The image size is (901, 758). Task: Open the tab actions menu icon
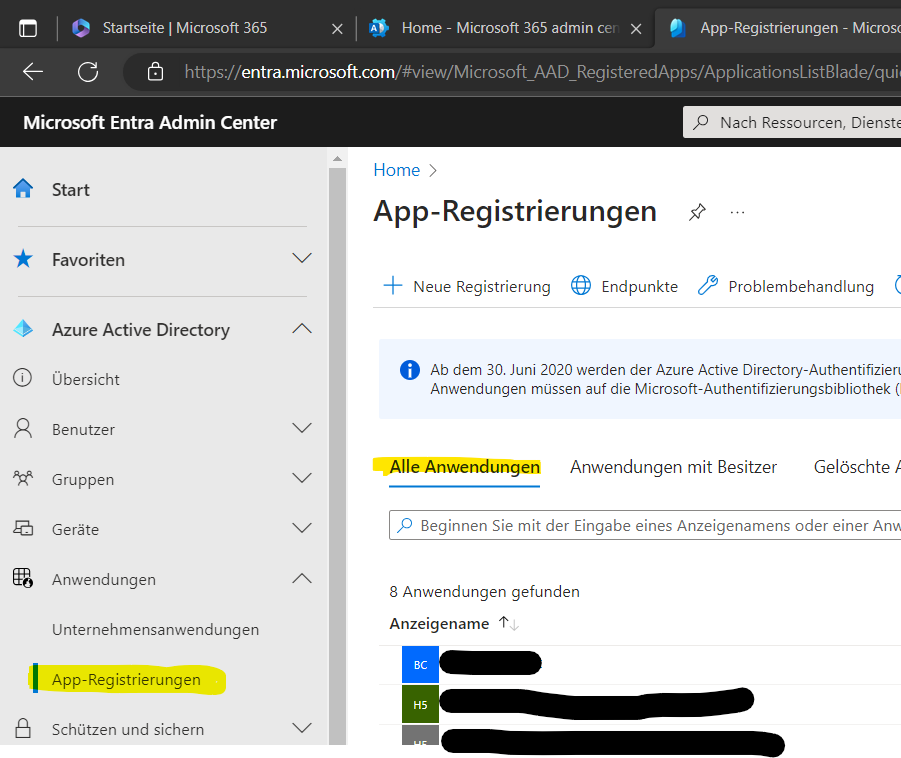pyautogui.click(x=28, y=28)
